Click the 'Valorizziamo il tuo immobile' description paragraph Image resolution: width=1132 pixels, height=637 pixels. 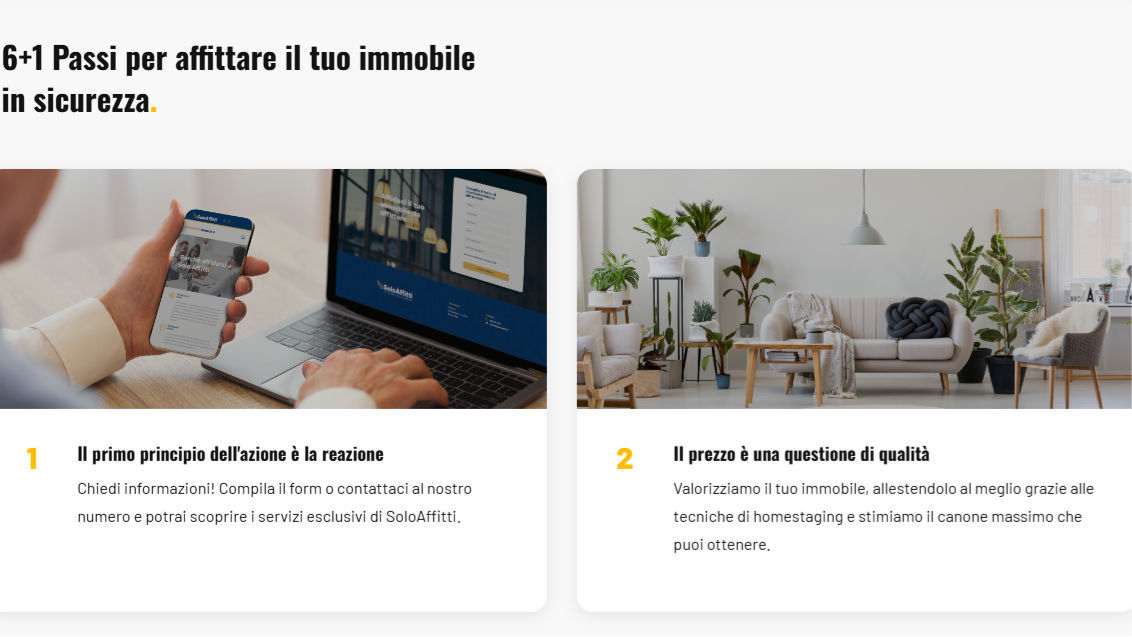[884, 516]
